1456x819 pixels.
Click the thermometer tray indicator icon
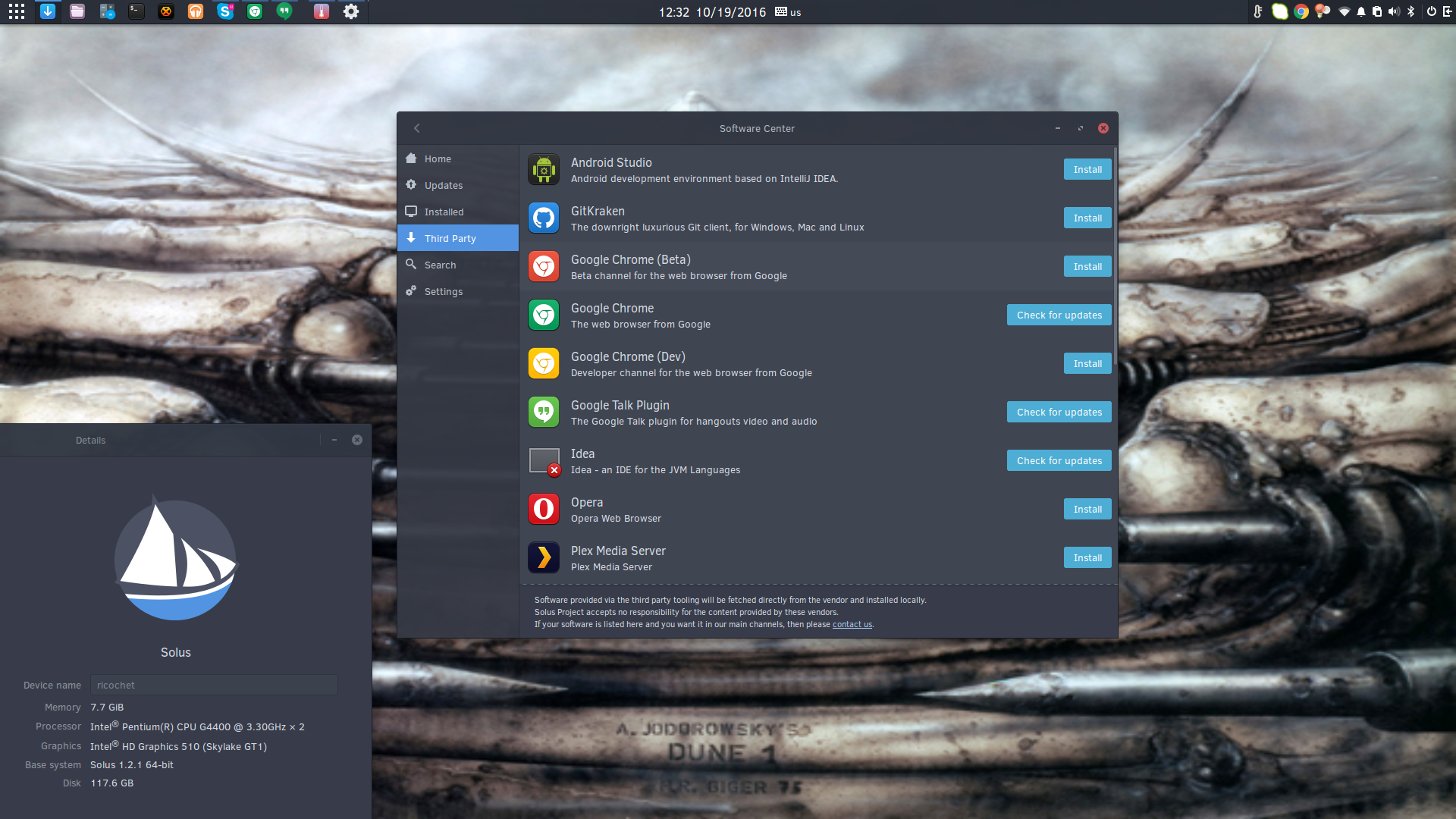[1258, 11]
